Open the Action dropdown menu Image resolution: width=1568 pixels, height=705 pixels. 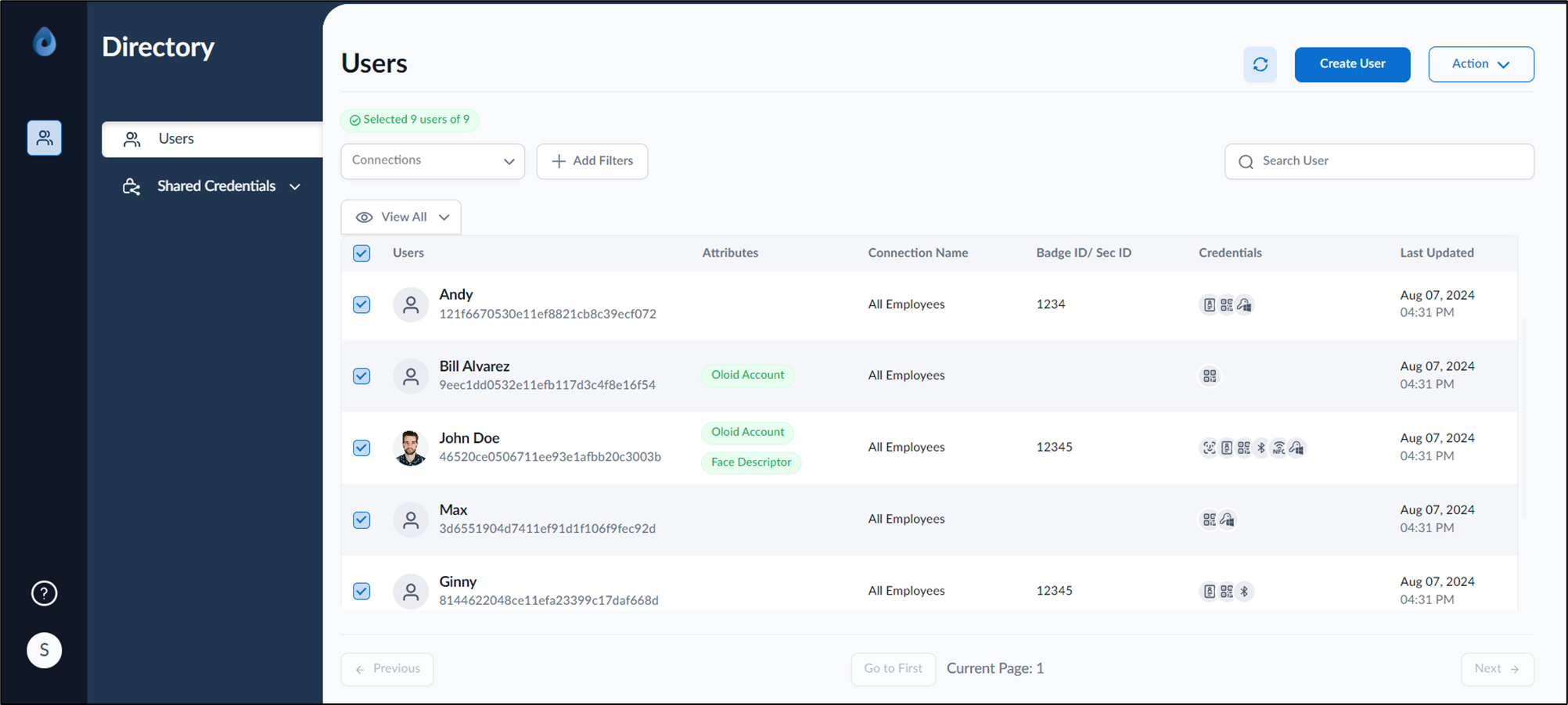pyautogui.click(x=1480, y=64)
